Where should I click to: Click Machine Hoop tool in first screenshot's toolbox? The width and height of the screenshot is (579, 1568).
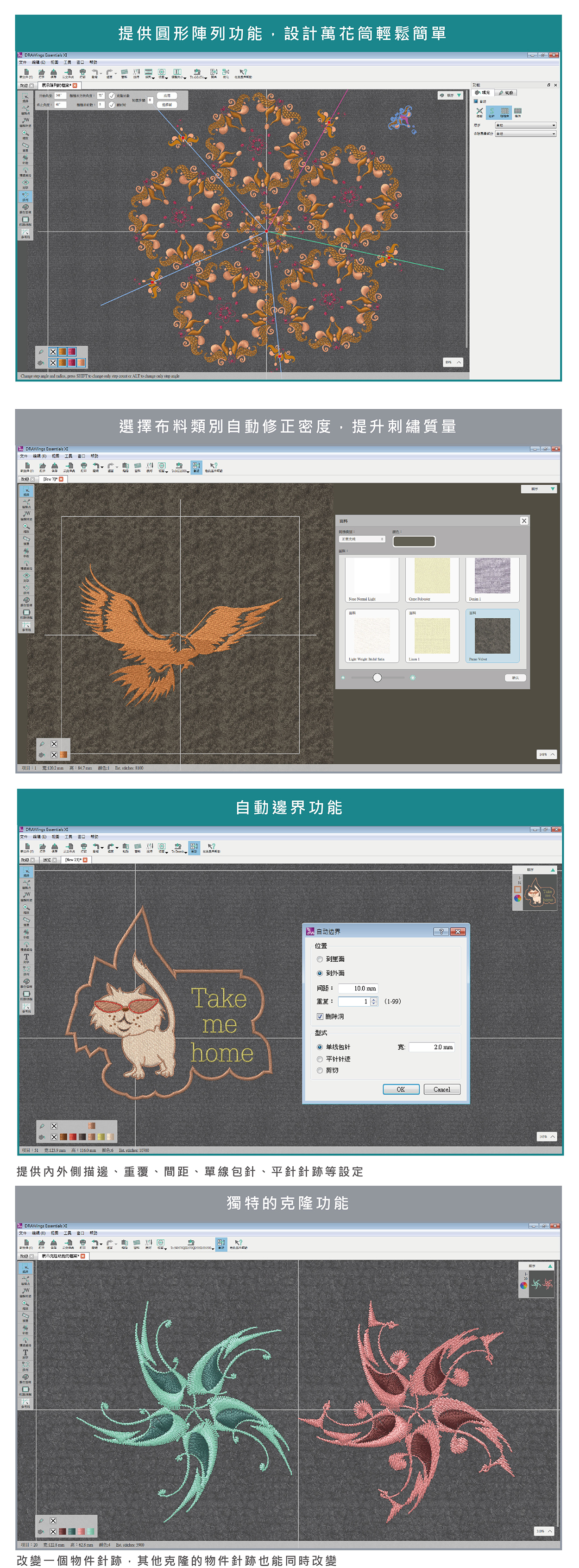[x=25, y=220]
